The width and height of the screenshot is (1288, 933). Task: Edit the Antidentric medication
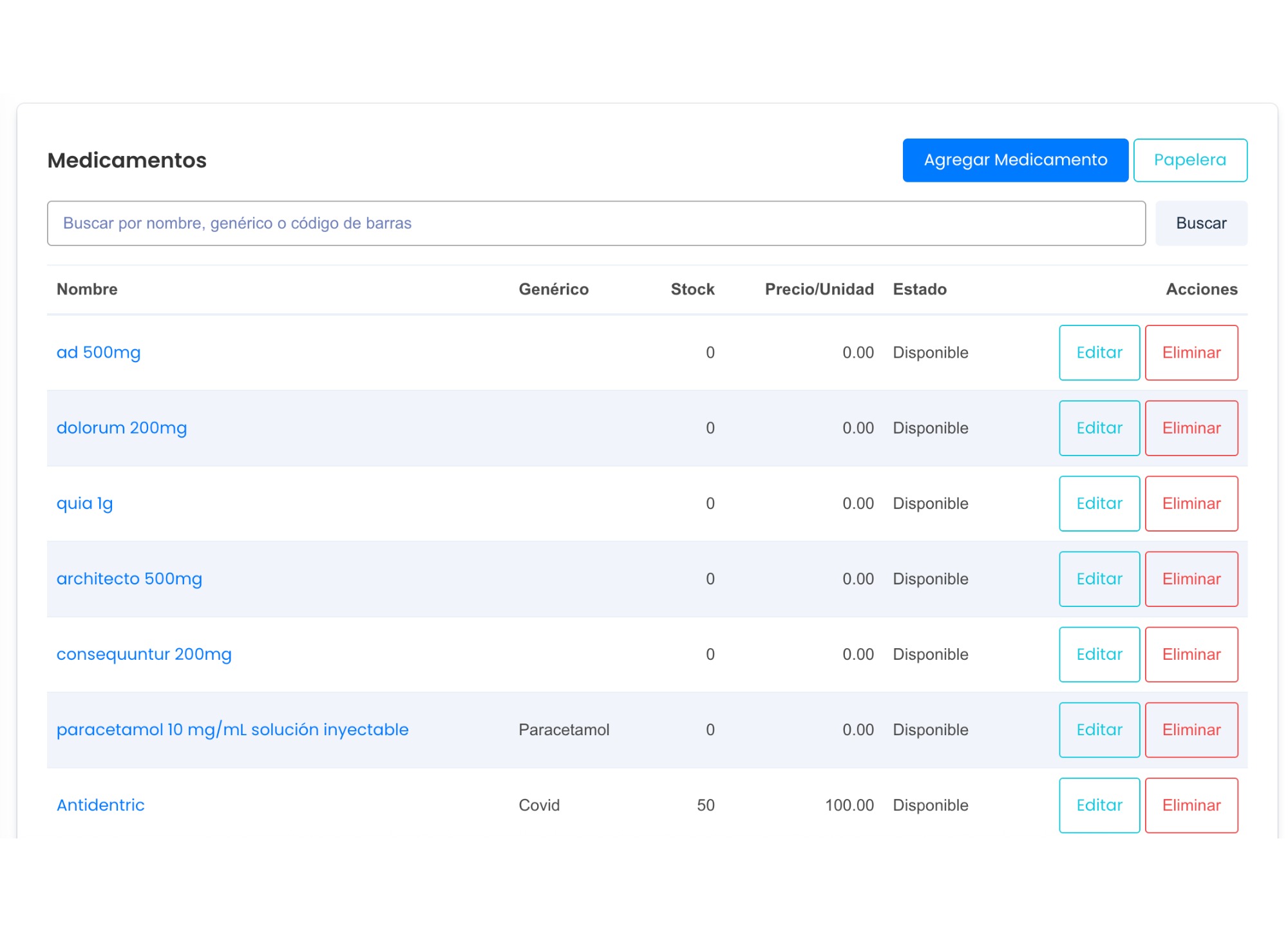click(1099, 805)
